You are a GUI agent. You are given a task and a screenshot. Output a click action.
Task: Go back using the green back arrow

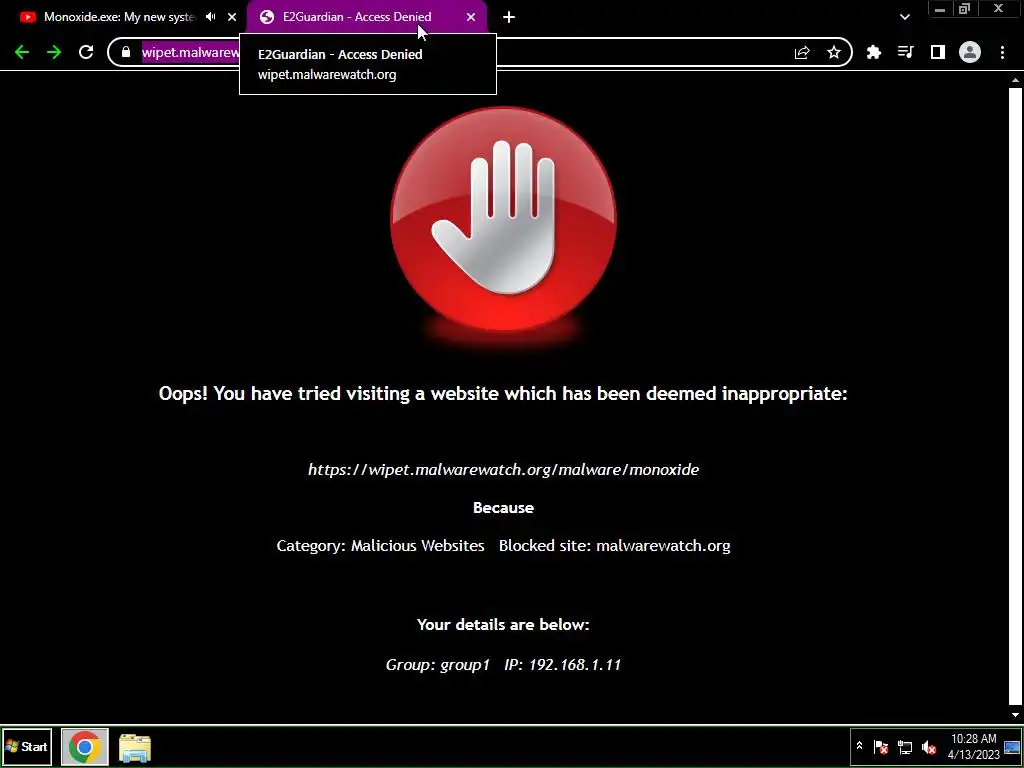[x=22, y=52]
